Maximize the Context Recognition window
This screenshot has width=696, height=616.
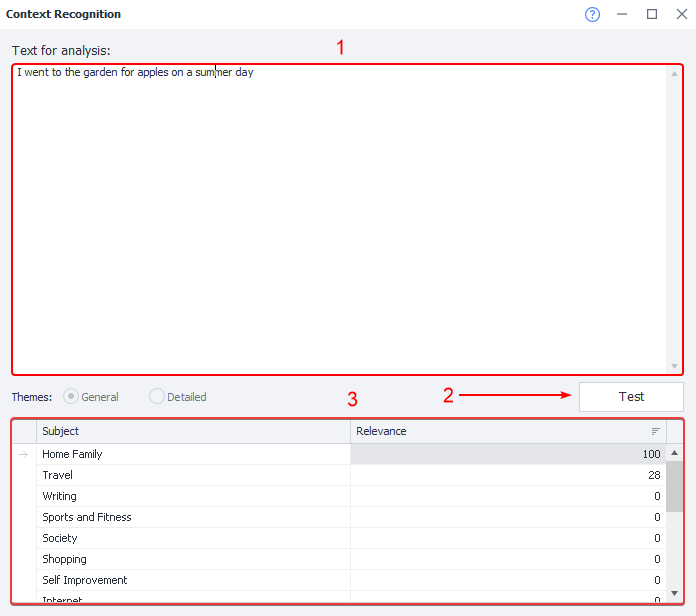coord(652,15)
